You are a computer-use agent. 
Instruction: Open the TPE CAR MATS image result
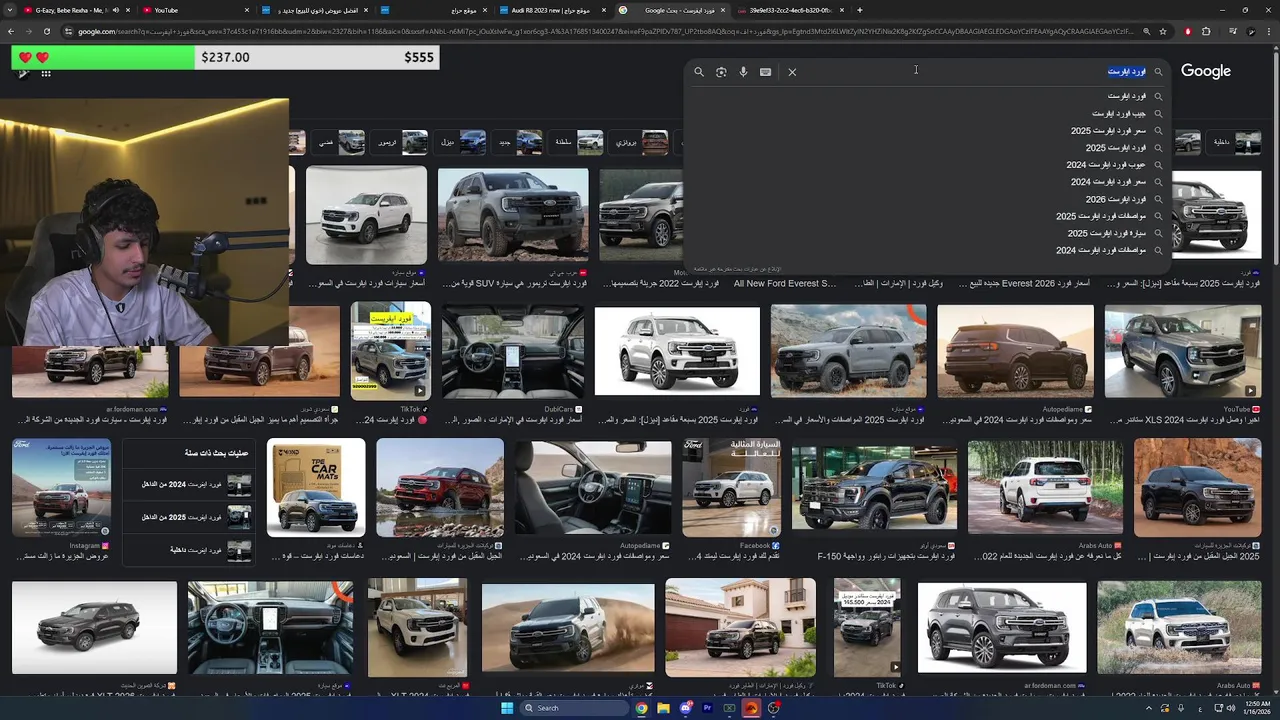(316, 488)
